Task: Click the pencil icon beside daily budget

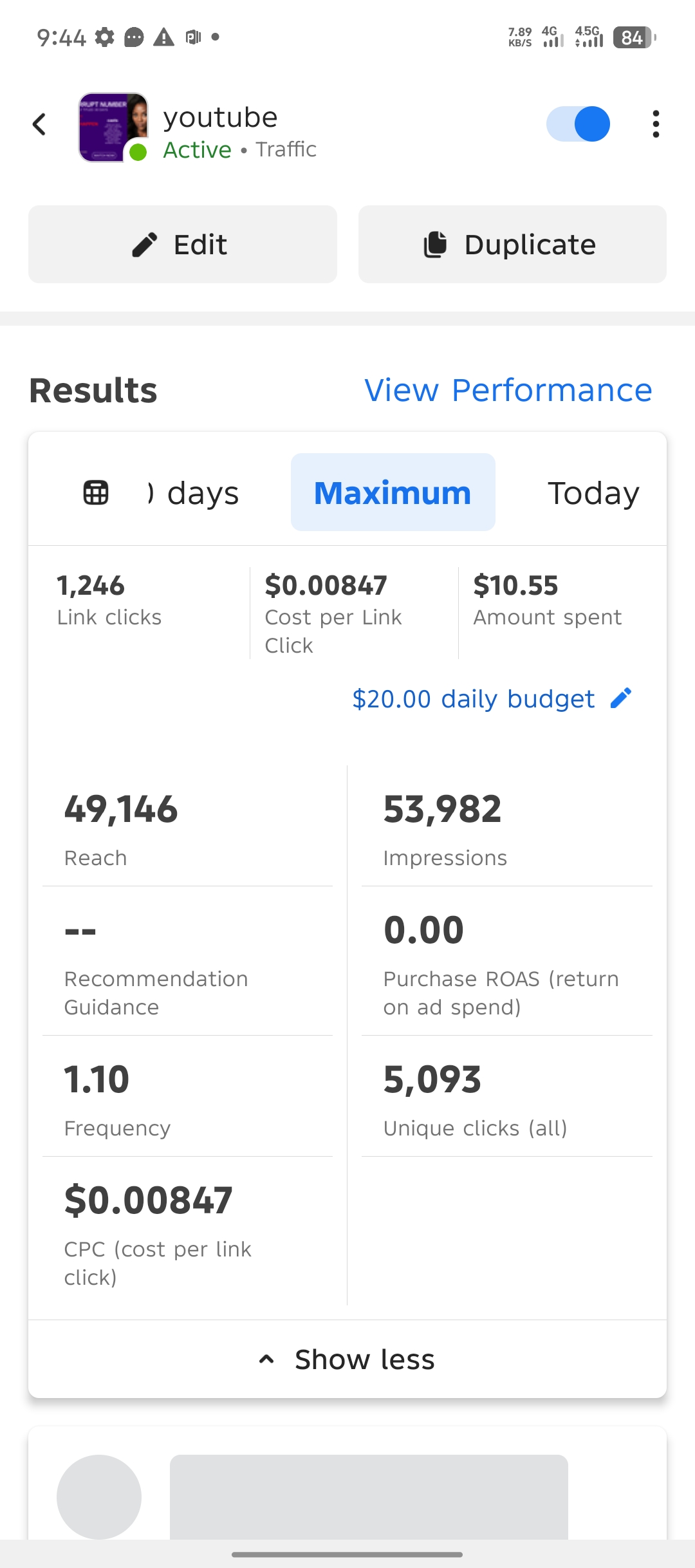Action: 621,698
